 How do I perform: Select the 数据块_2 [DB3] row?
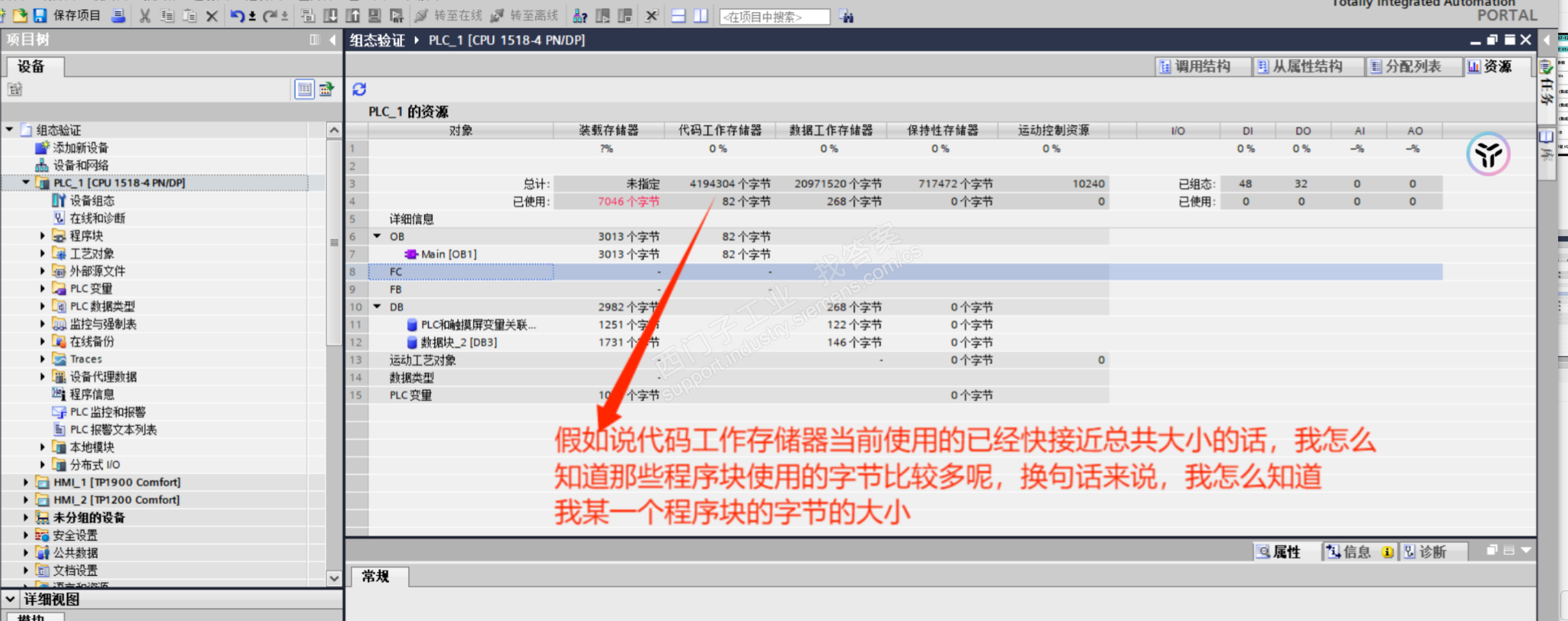pyautogui.click(x=459, y=342)
